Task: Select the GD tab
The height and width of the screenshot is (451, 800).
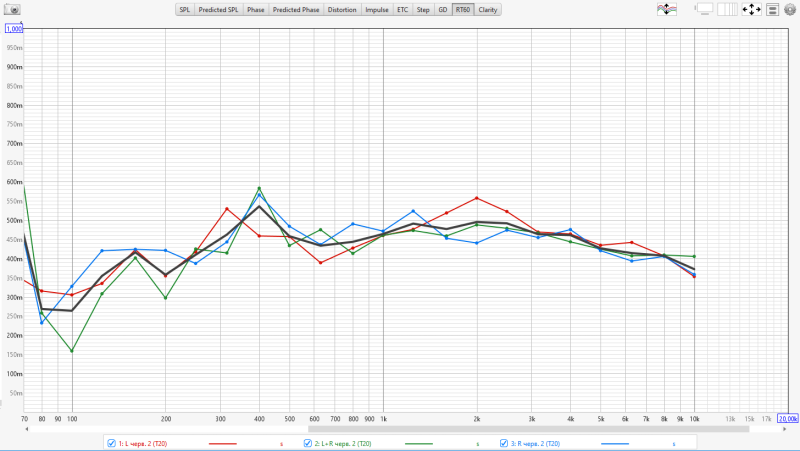Action: coord(443,10)
